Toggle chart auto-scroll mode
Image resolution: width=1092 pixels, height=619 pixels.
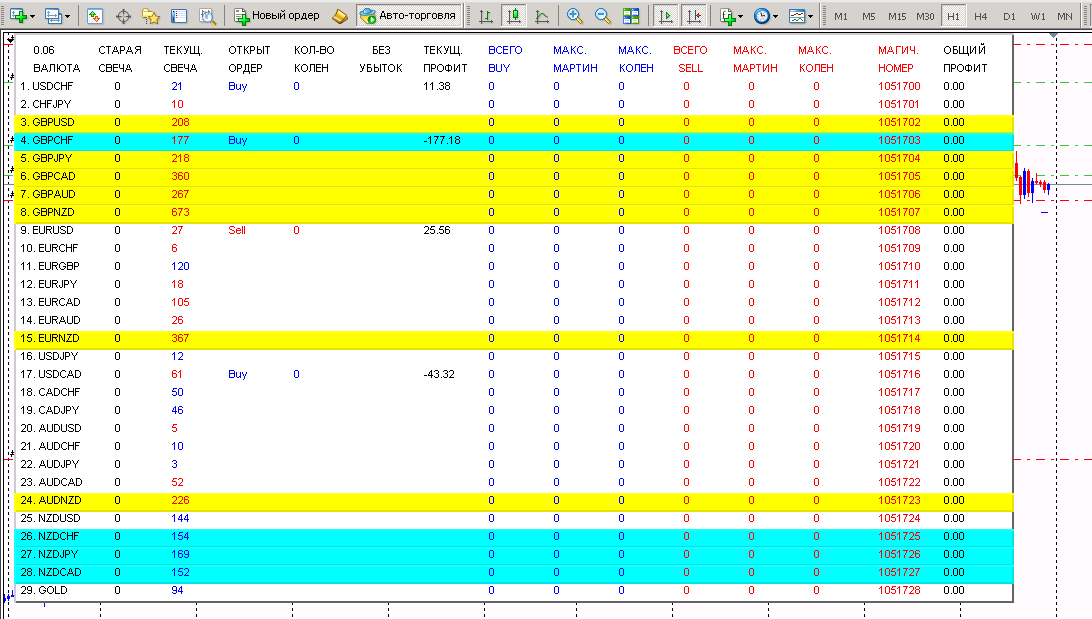click(x=666, y=16)
